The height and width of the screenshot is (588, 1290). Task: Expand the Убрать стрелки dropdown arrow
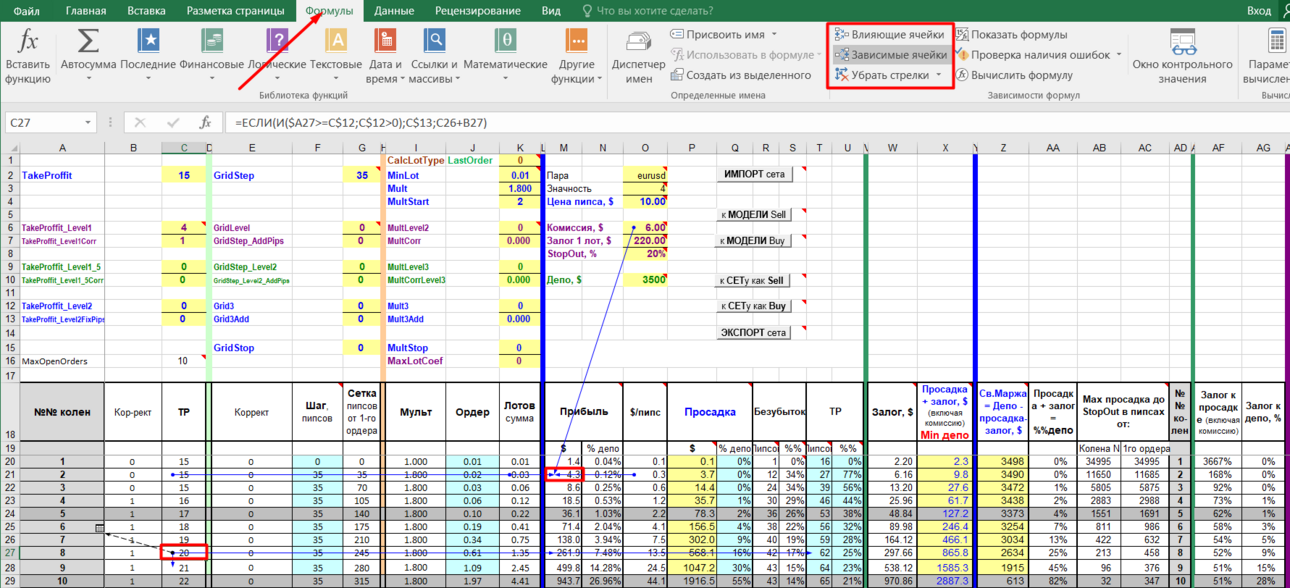(x=939, y=75)
